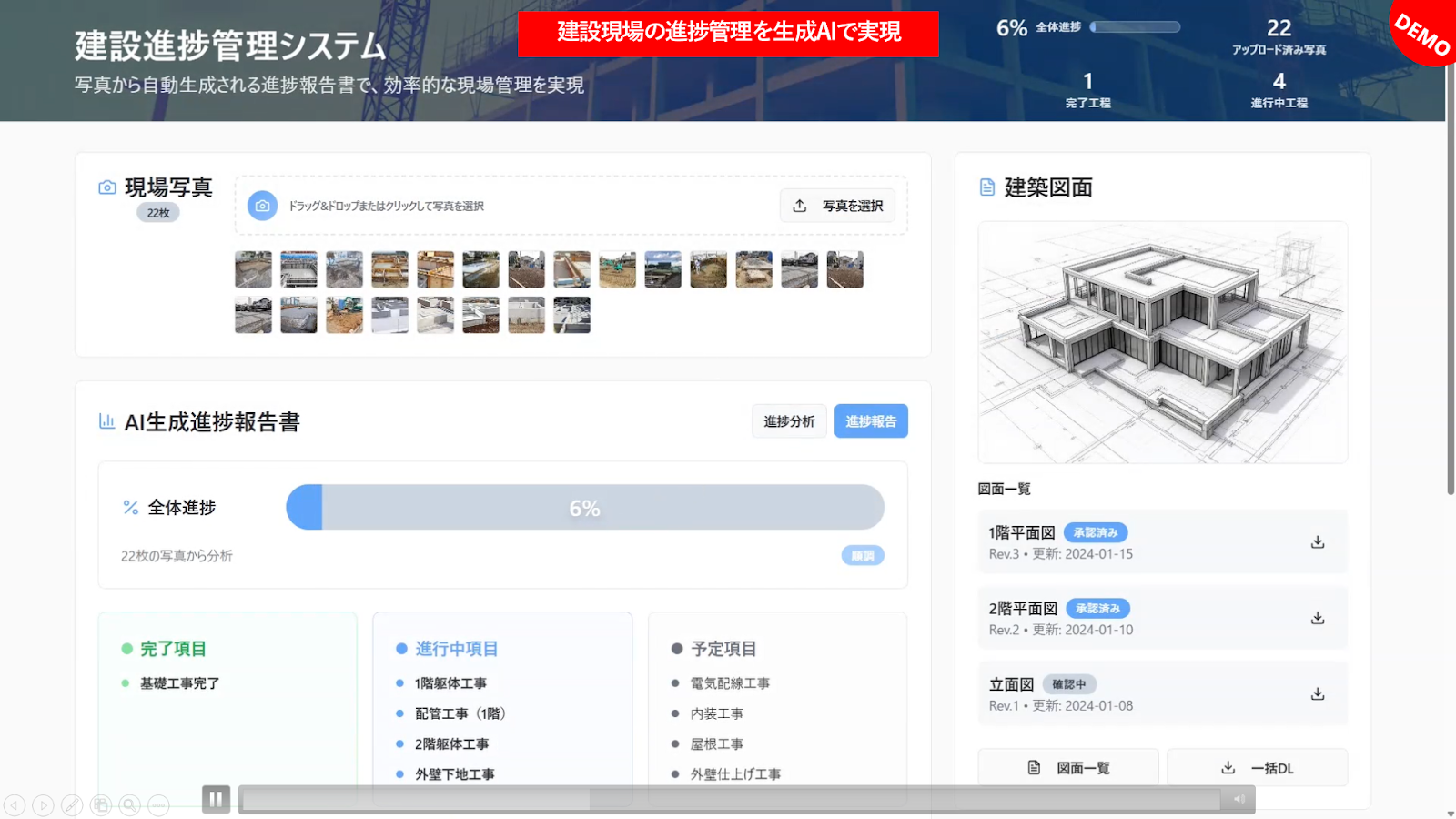Click the camera icon in the photo upload area
1456x819 pixels.
[262, 206]
